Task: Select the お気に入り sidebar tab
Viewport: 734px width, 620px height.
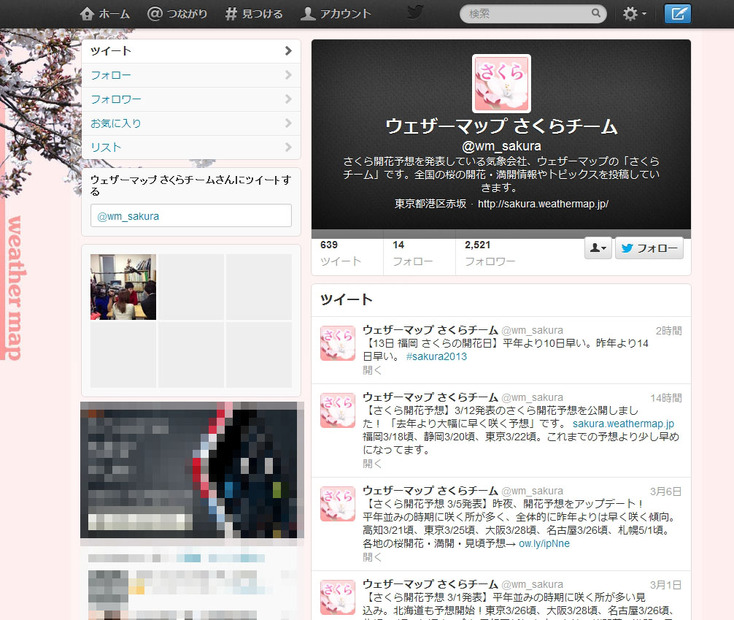Action: coord(191,124)
